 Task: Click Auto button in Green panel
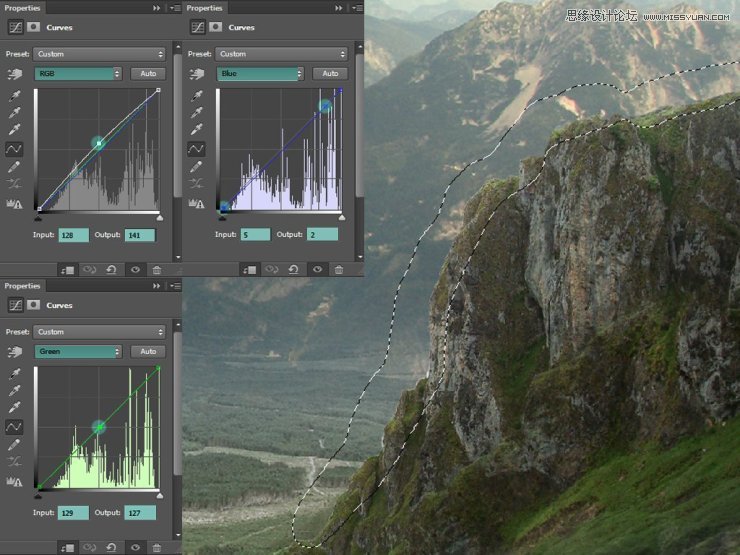point(148,352)
